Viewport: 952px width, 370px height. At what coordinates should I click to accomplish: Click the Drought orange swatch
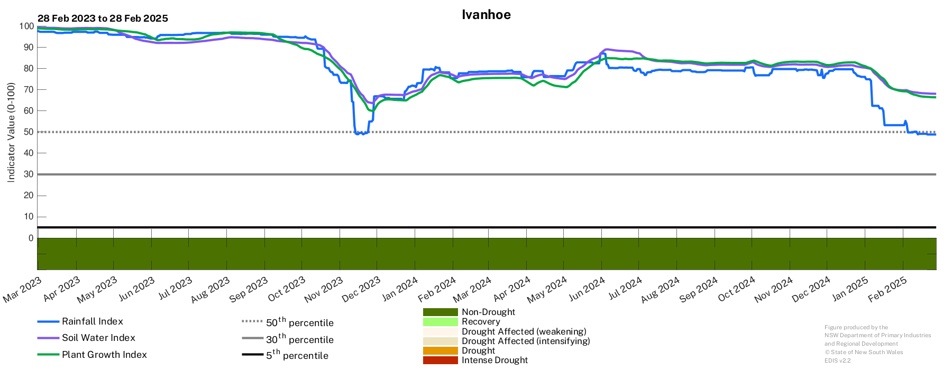440,351
